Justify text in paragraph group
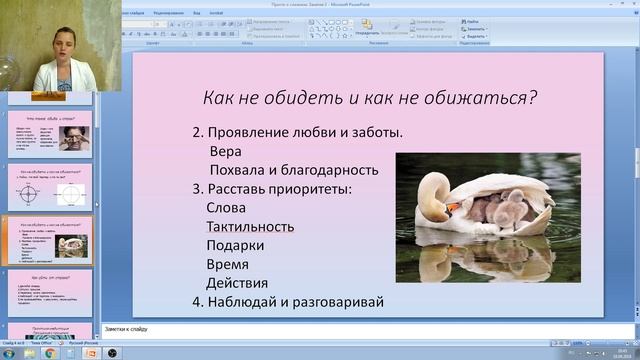Viewport: 640px width, 360px height. click(223, 34)
